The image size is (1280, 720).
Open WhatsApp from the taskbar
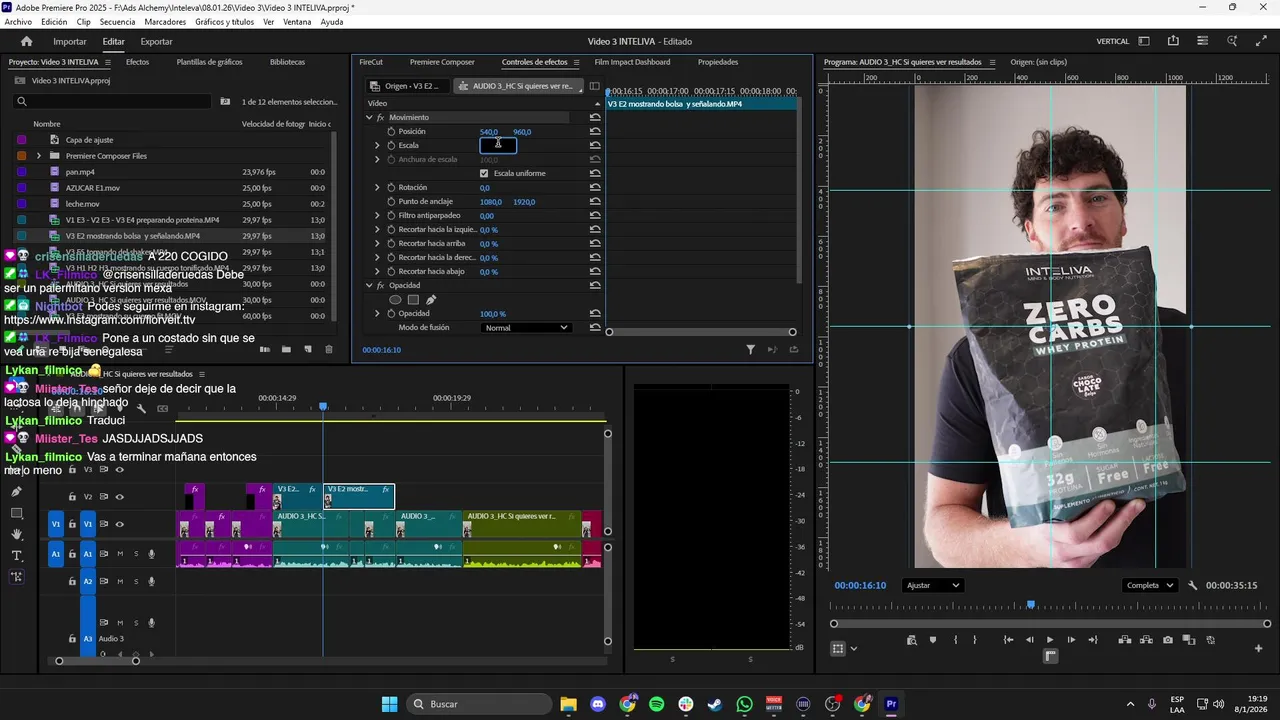click(x=744, y=704)
